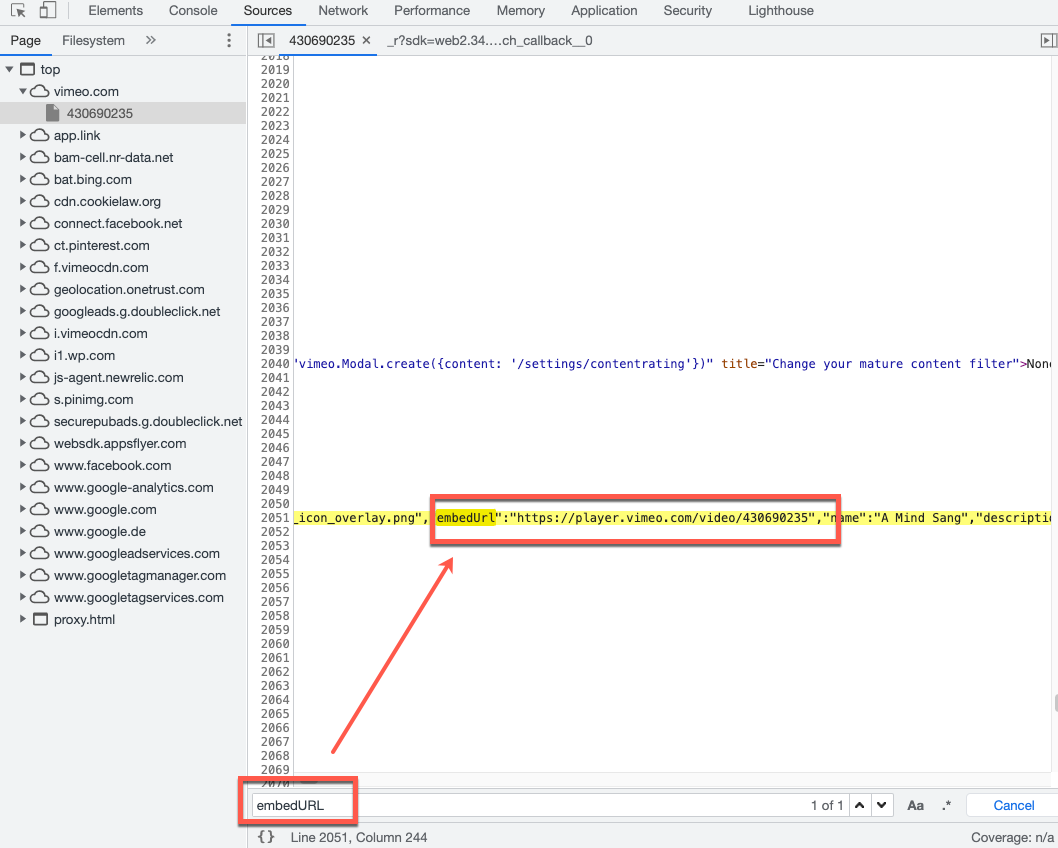
Task: Collapse the vimeo.com tree node
Action: tap(23, 91)
